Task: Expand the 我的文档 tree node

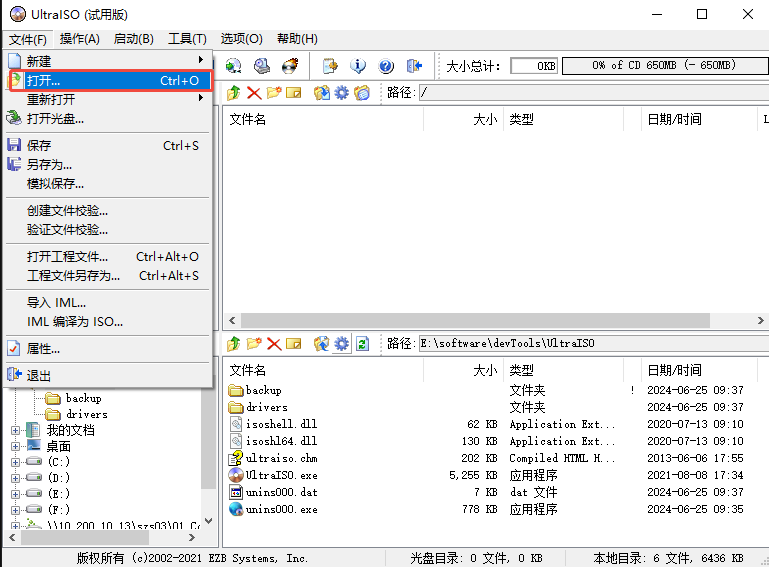Action: click(16, 431)
